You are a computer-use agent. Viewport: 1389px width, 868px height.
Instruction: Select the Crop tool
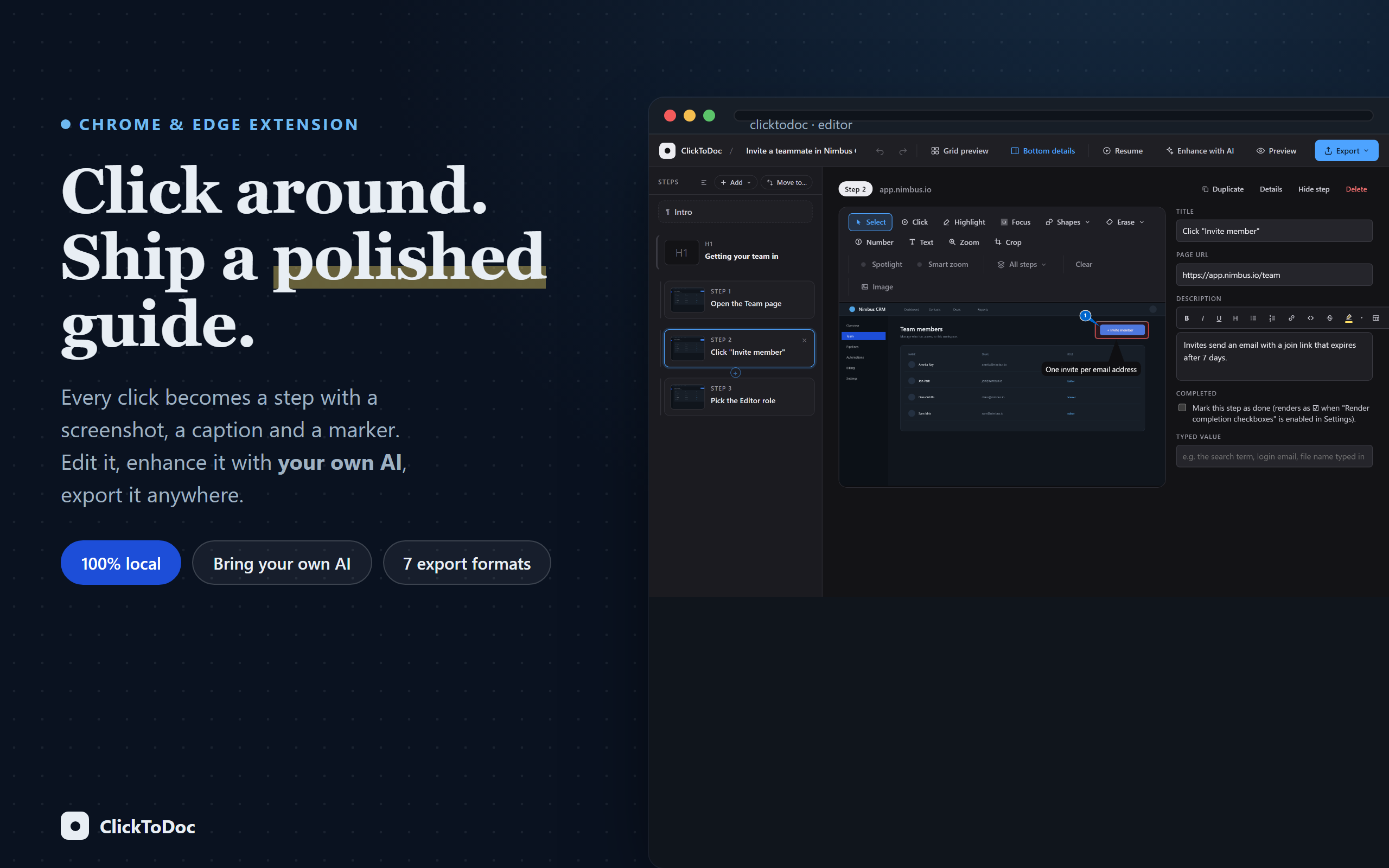pos(1008,242)
